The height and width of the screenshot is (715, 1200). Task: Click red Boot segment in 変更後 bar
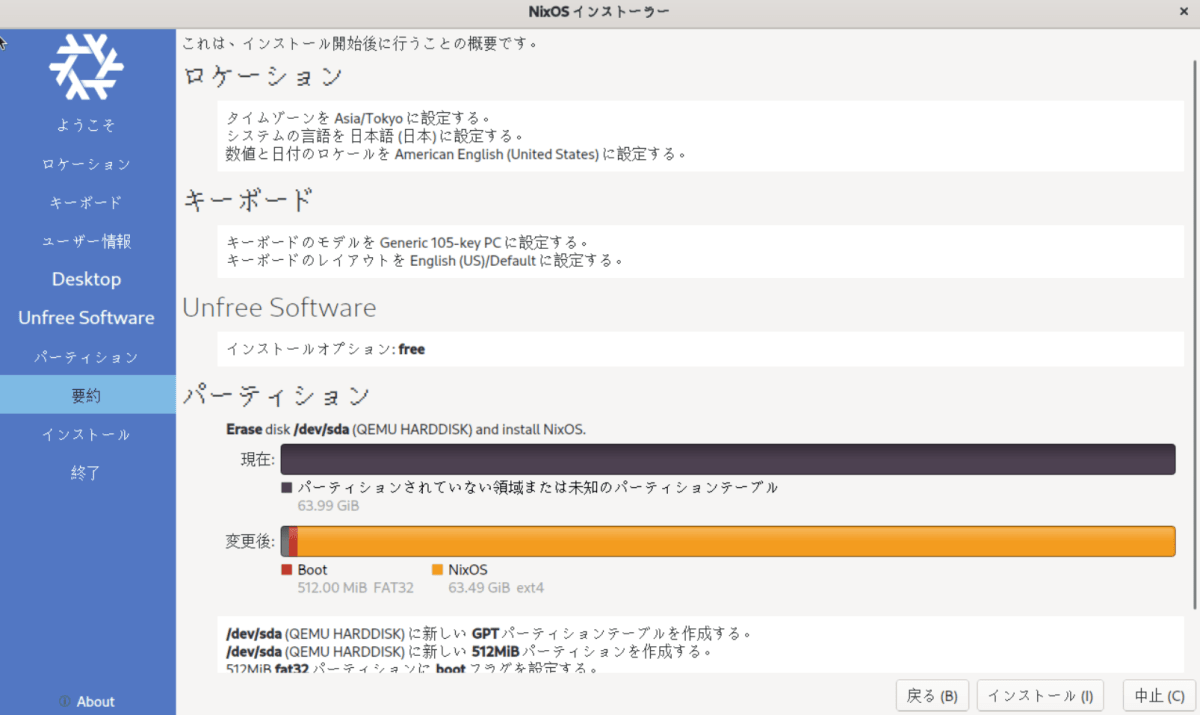293,541
